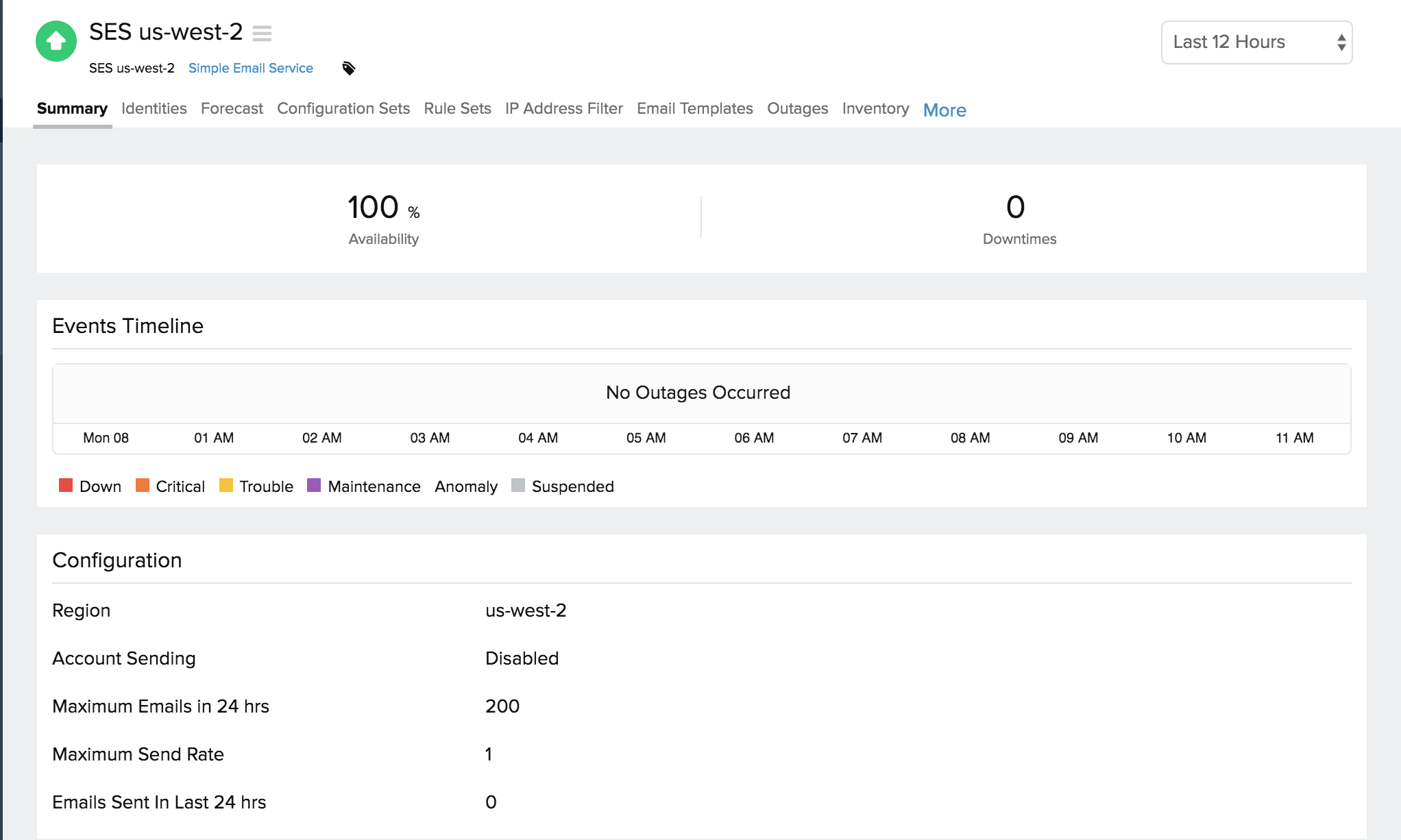The width and height of the screenshot is (1401, 840).
Task: Go to Configuration Sets tab
Action: [343, 109]
